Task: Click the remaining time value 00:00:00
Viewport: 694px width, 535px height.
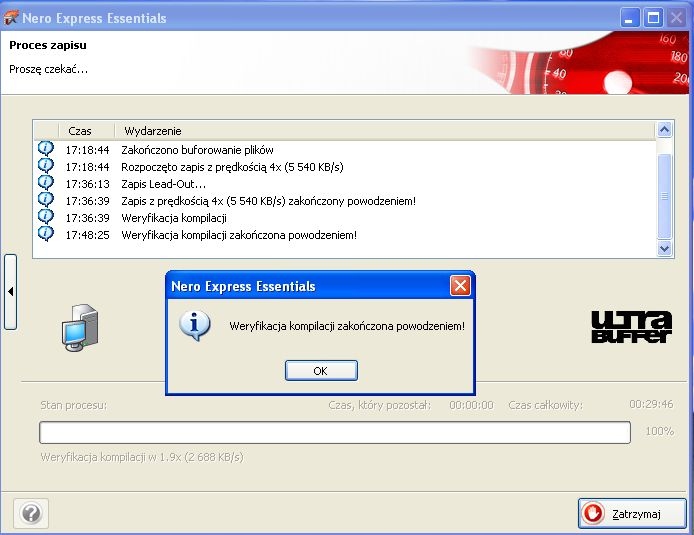Action: (471, 405)
